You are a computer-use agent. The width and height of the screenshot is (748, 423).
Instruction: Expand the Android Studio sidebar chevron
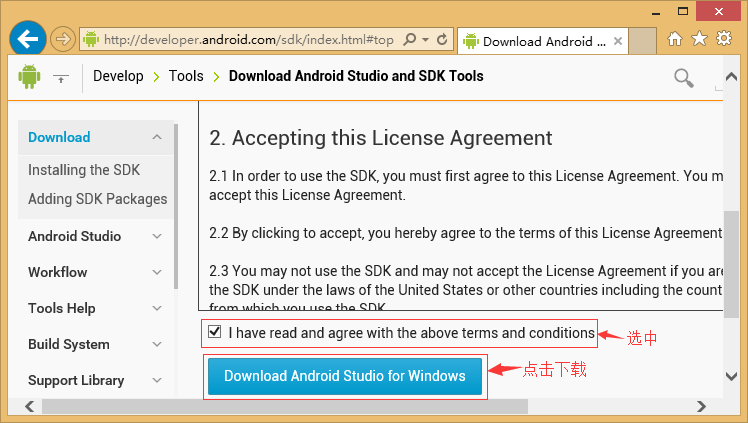coord(157,236)
